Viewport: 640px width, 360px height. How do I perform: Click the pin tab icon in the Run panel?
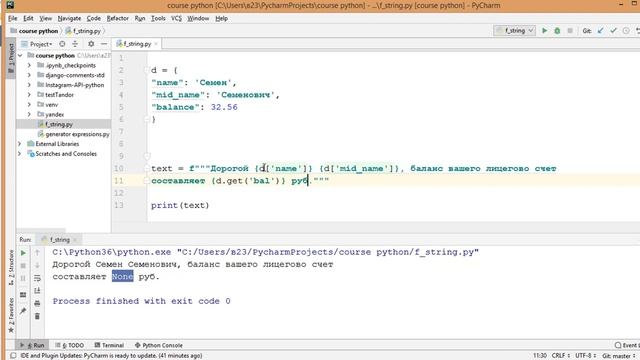(23, 311)
